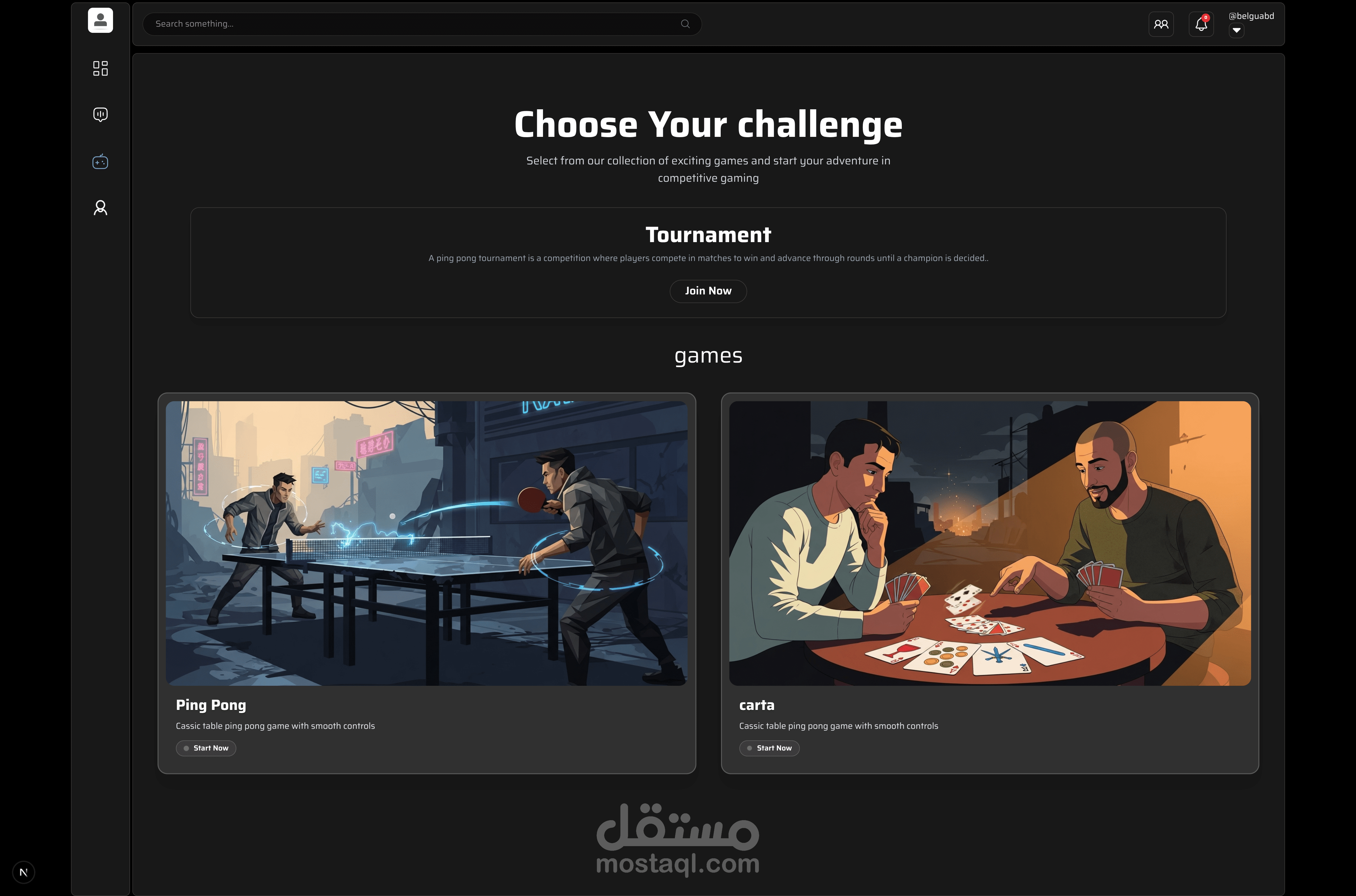This screenshot has height=896, width=1356.
Task: Click the @belguabd username label
Action: [1251, 16]
